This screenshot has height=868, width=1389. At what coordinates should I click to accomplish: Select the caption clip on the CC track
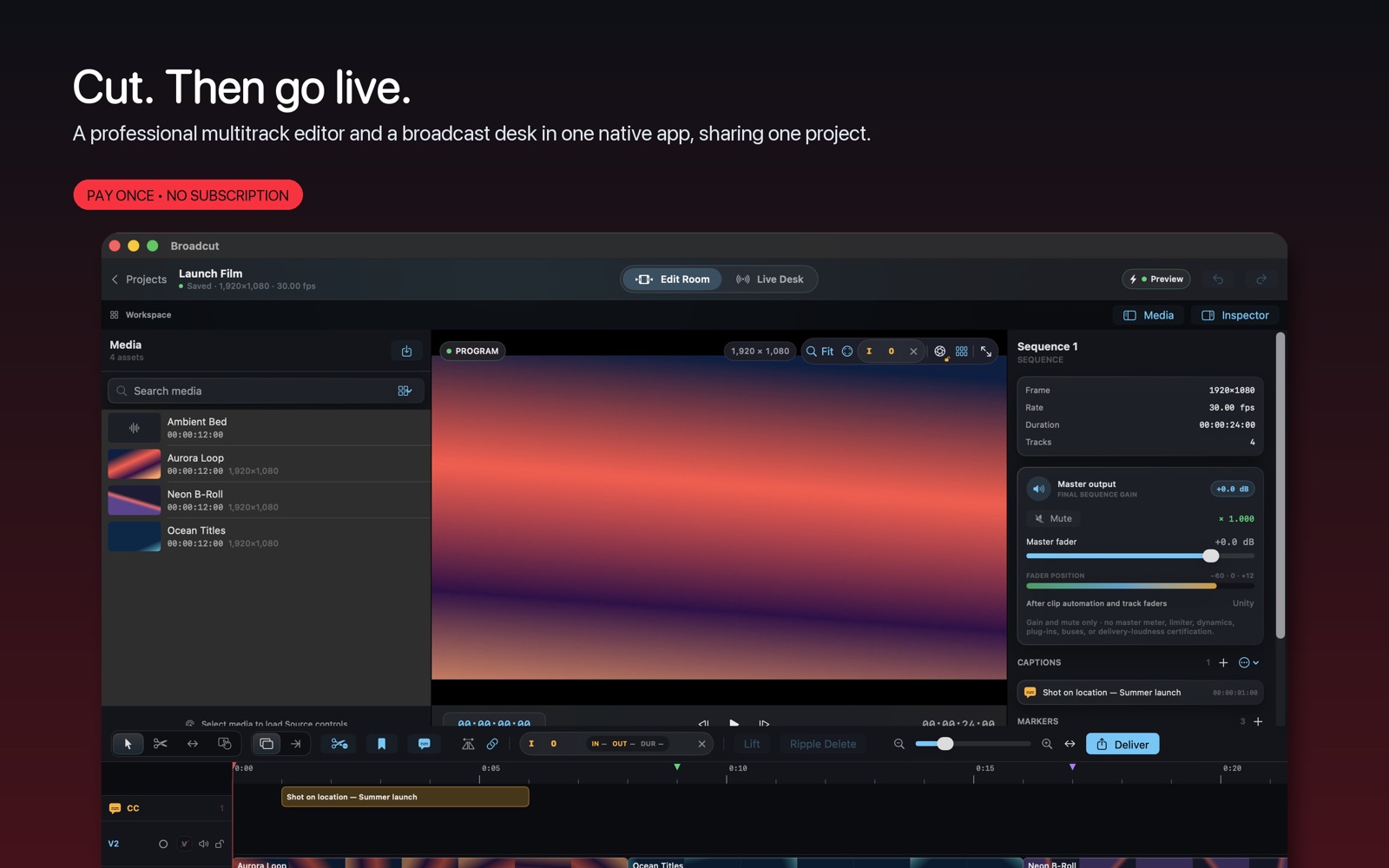405,797
